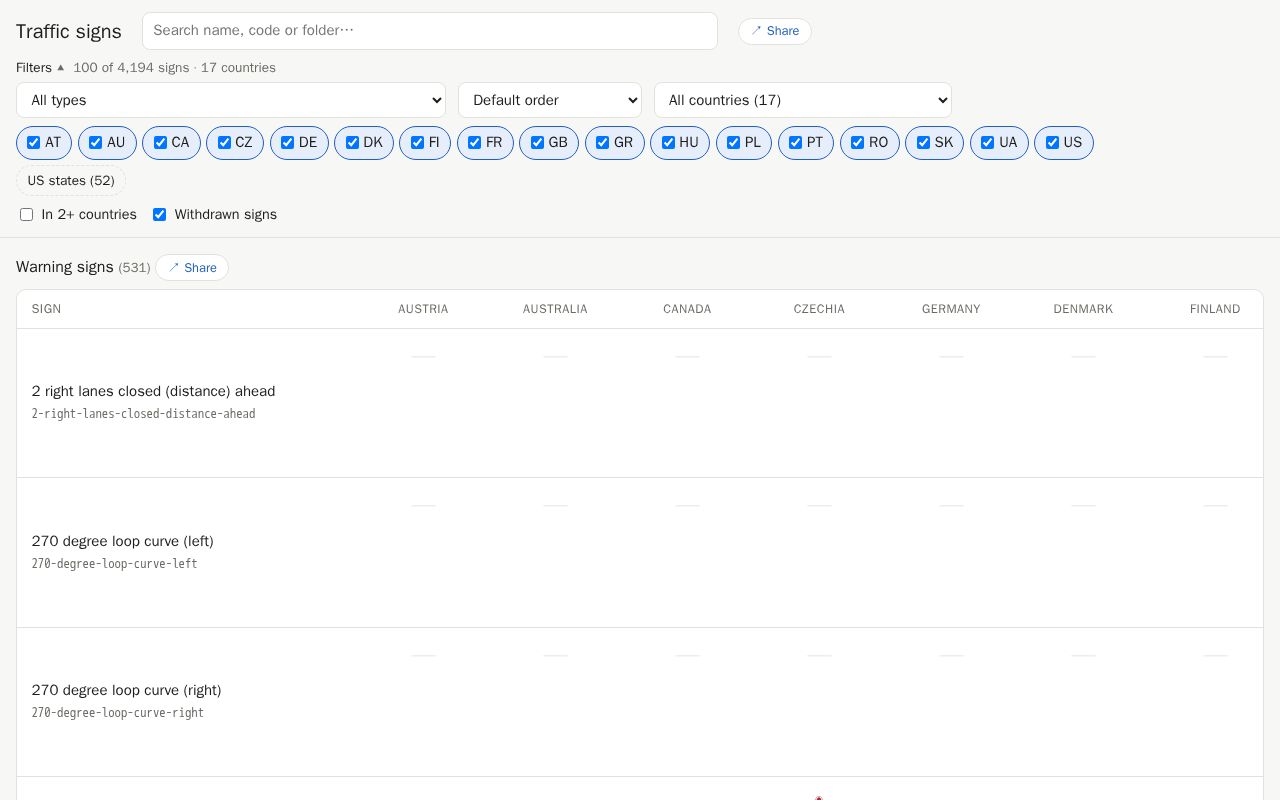Expand the US states (52) chip

pos(71,181)
